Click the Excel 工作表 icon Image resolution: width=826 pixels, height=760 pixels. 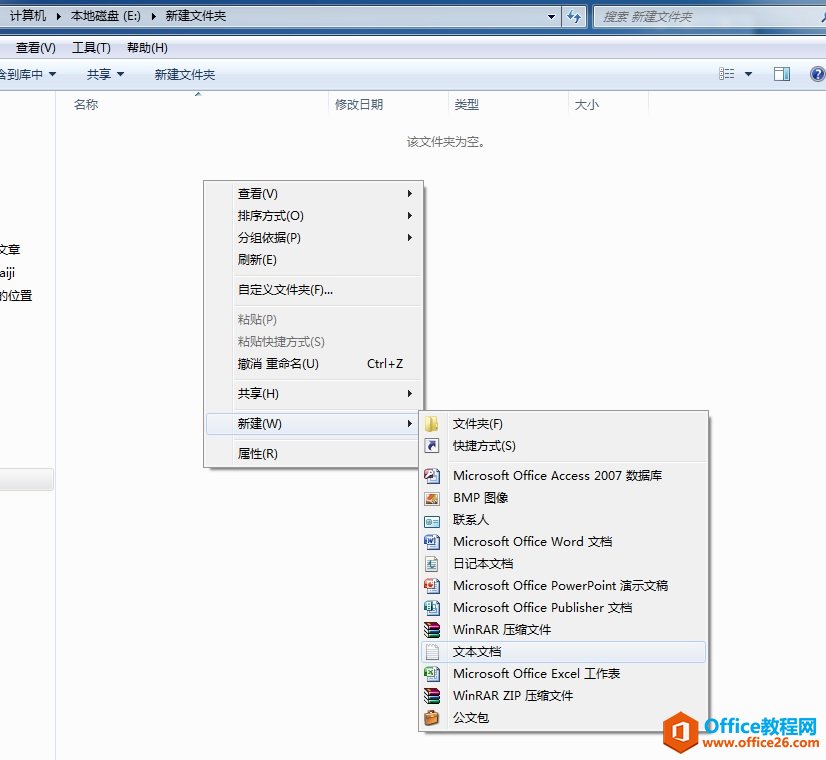coord(431,674)
